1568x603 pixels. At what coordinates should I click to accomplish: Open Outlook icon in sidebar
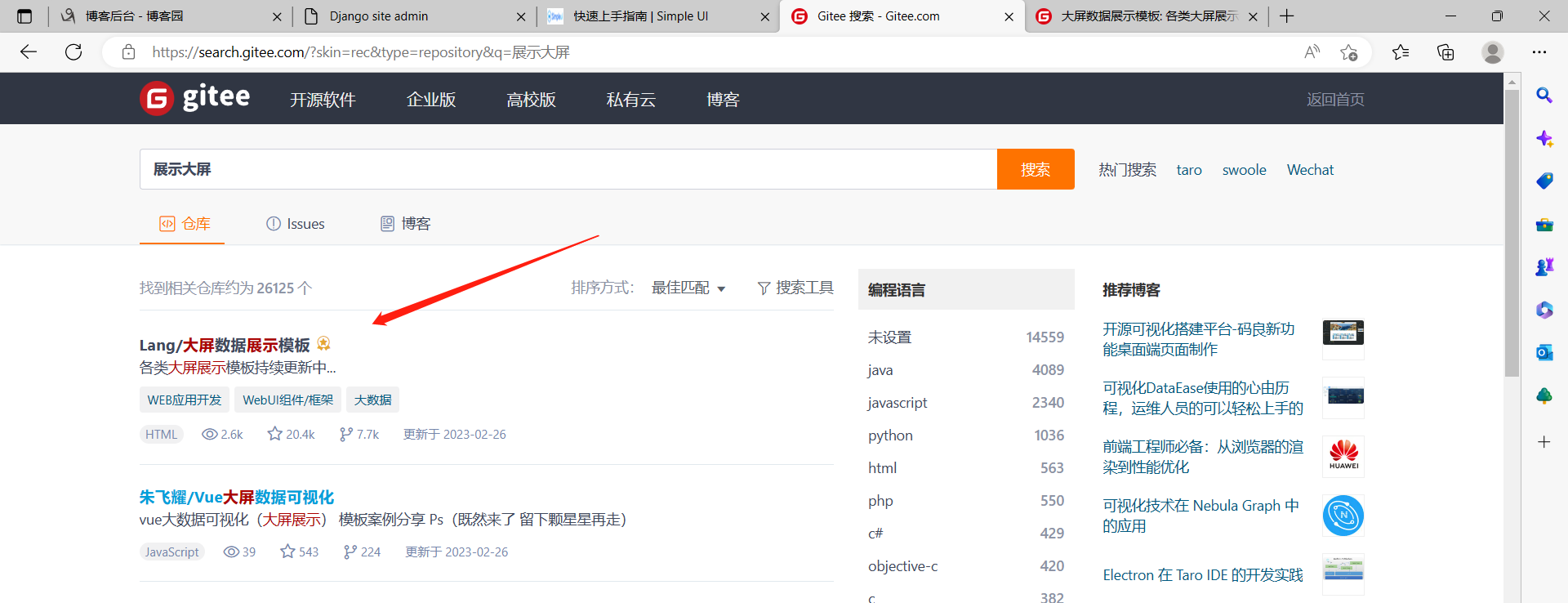(x=1544, y=352)
